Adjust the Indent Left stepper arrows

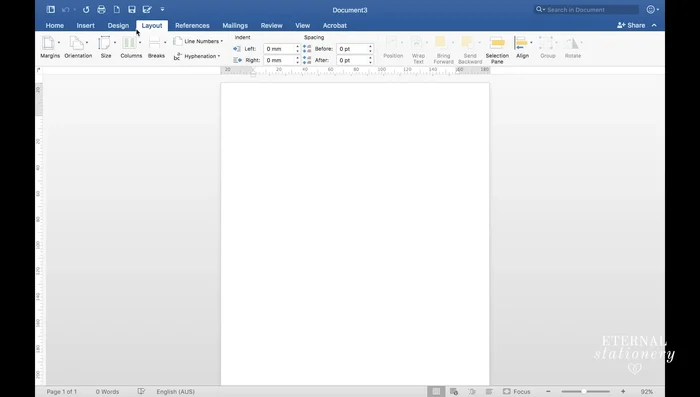coord(298,49)
